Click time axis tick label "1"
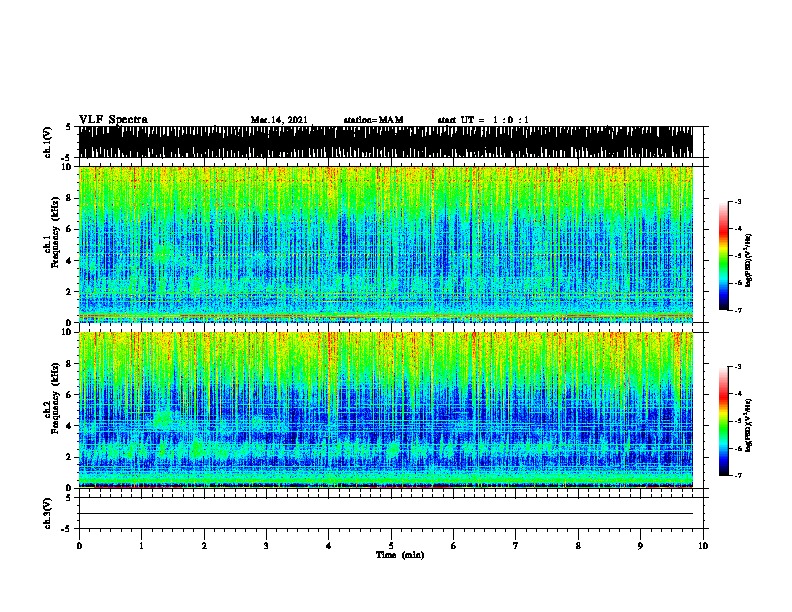This screenshot has height=612, width=792. [141, 546]
